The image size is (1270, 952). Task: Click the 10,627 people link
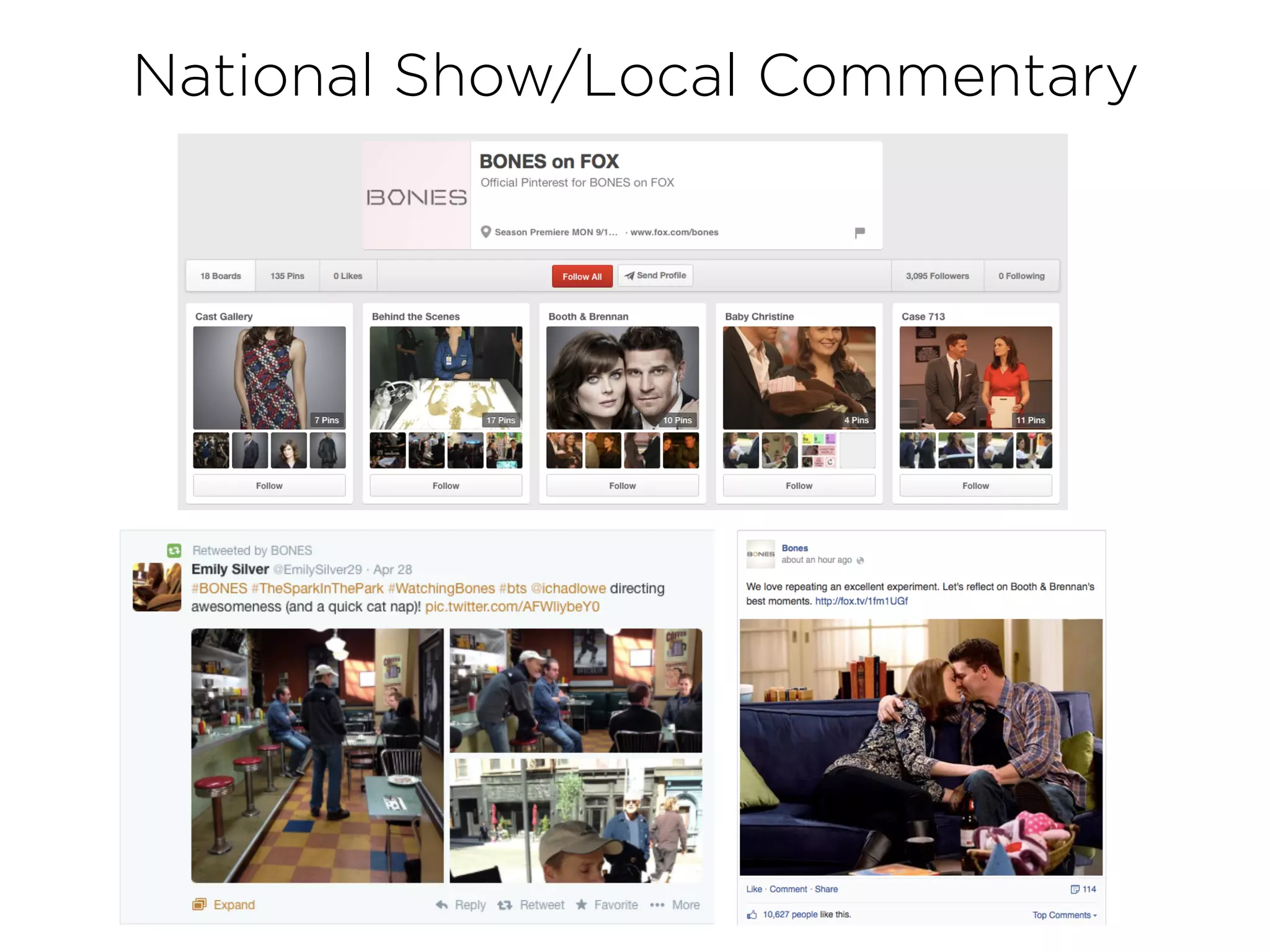tap(790, 915)
